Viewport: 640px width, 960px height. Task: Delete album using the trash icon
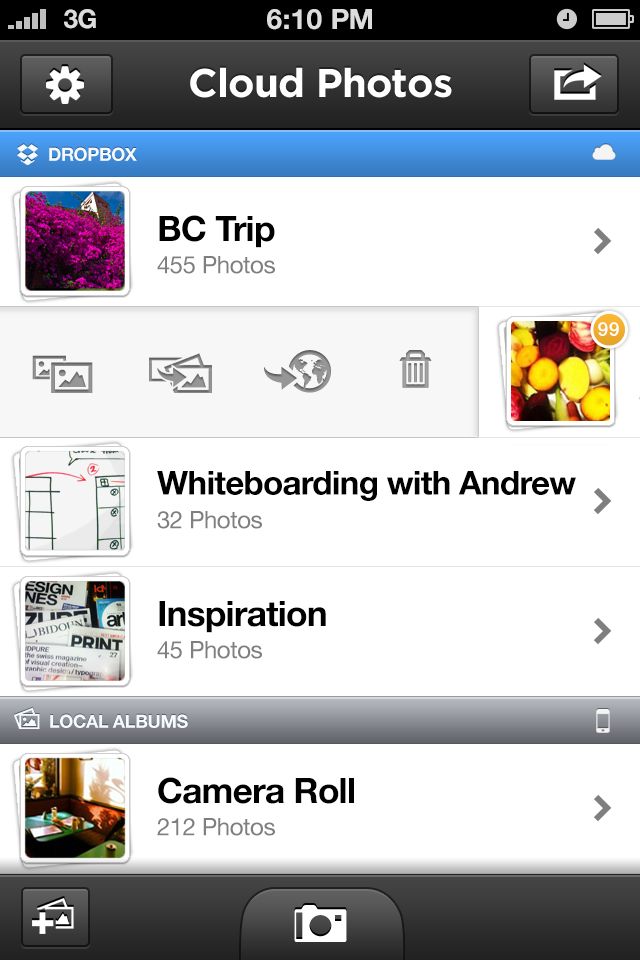414,373
